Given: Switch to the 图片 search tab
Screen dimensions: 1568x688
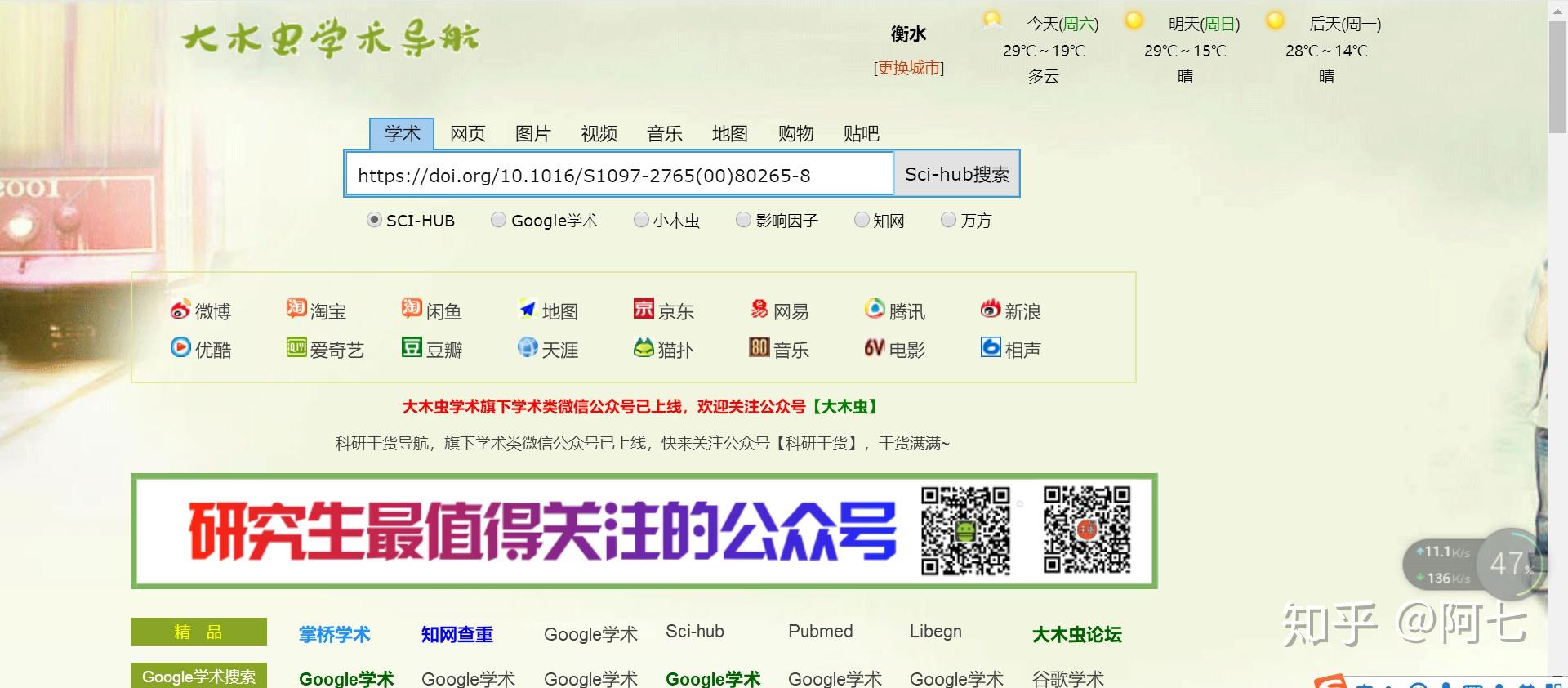Looking at the screenshot, I should [x=533, y=133].
